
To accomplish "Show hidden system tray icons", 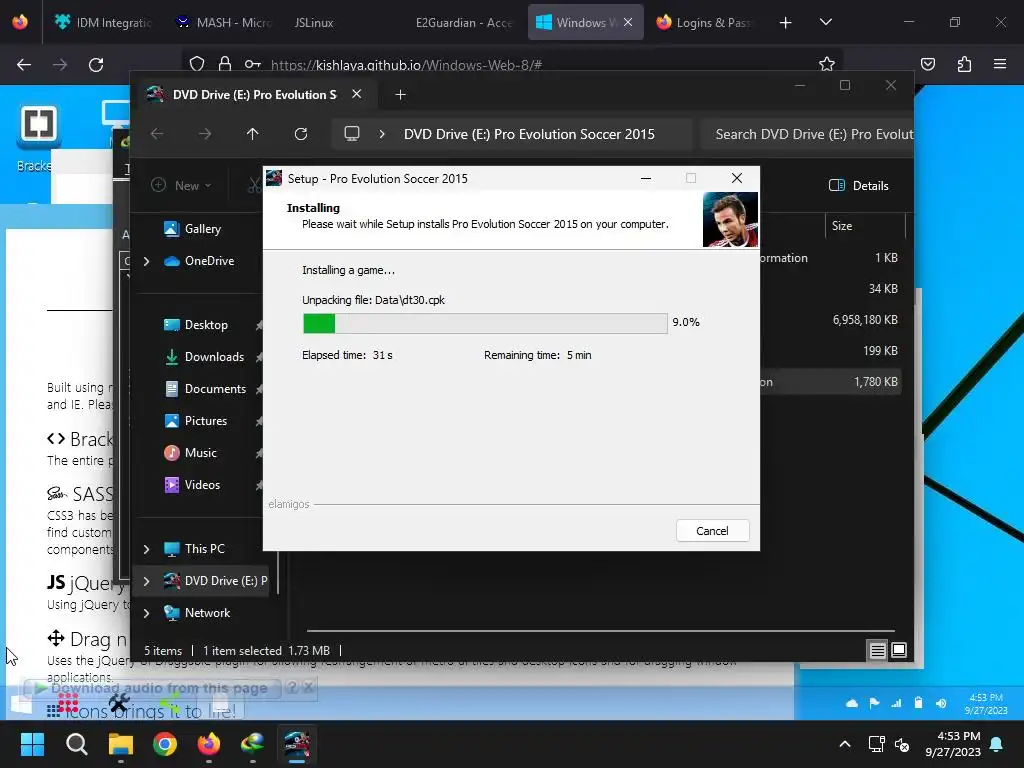I will point(844,744).
